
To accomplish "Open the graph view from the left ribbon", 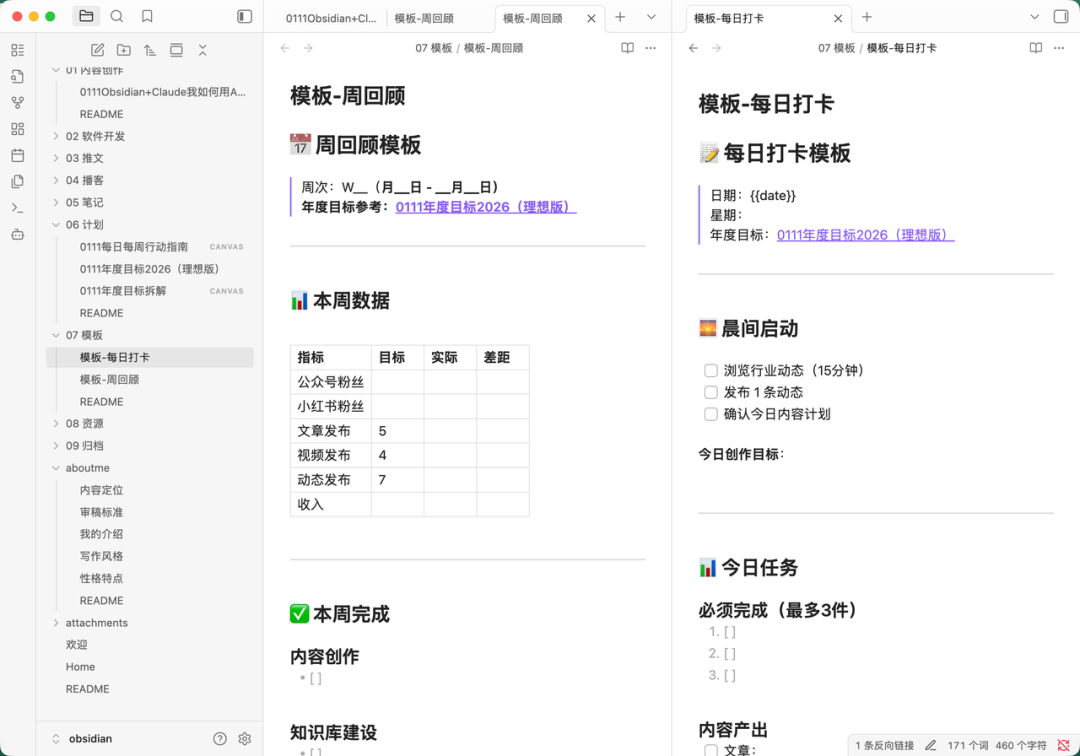I will (x=15, y=101).
